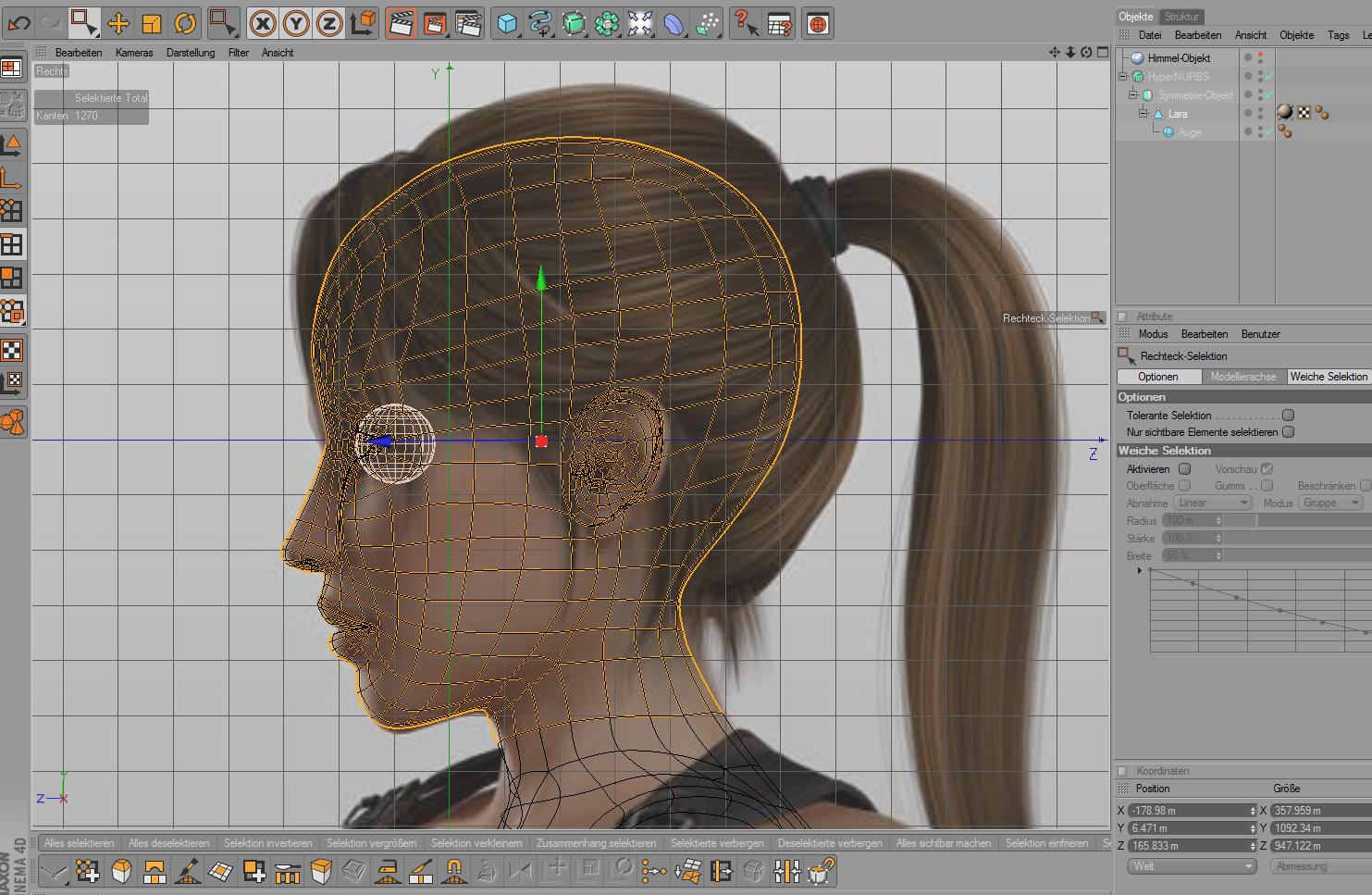Open the Abmessung dropdown
This screenshot has width=1372, height=895.
[1322, 866]
